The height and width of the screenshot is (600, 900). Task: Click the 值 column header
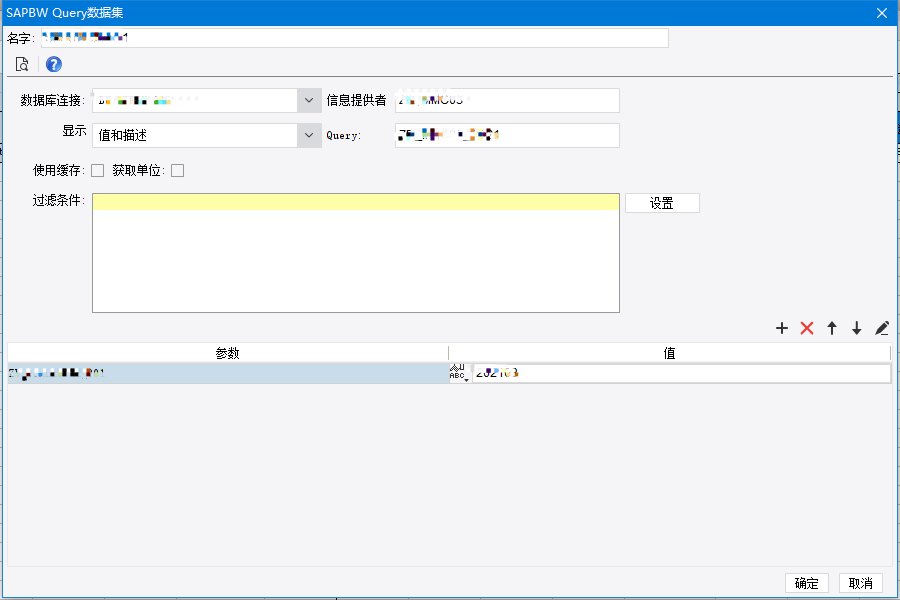pyautogui.click(x=670, y=353)
